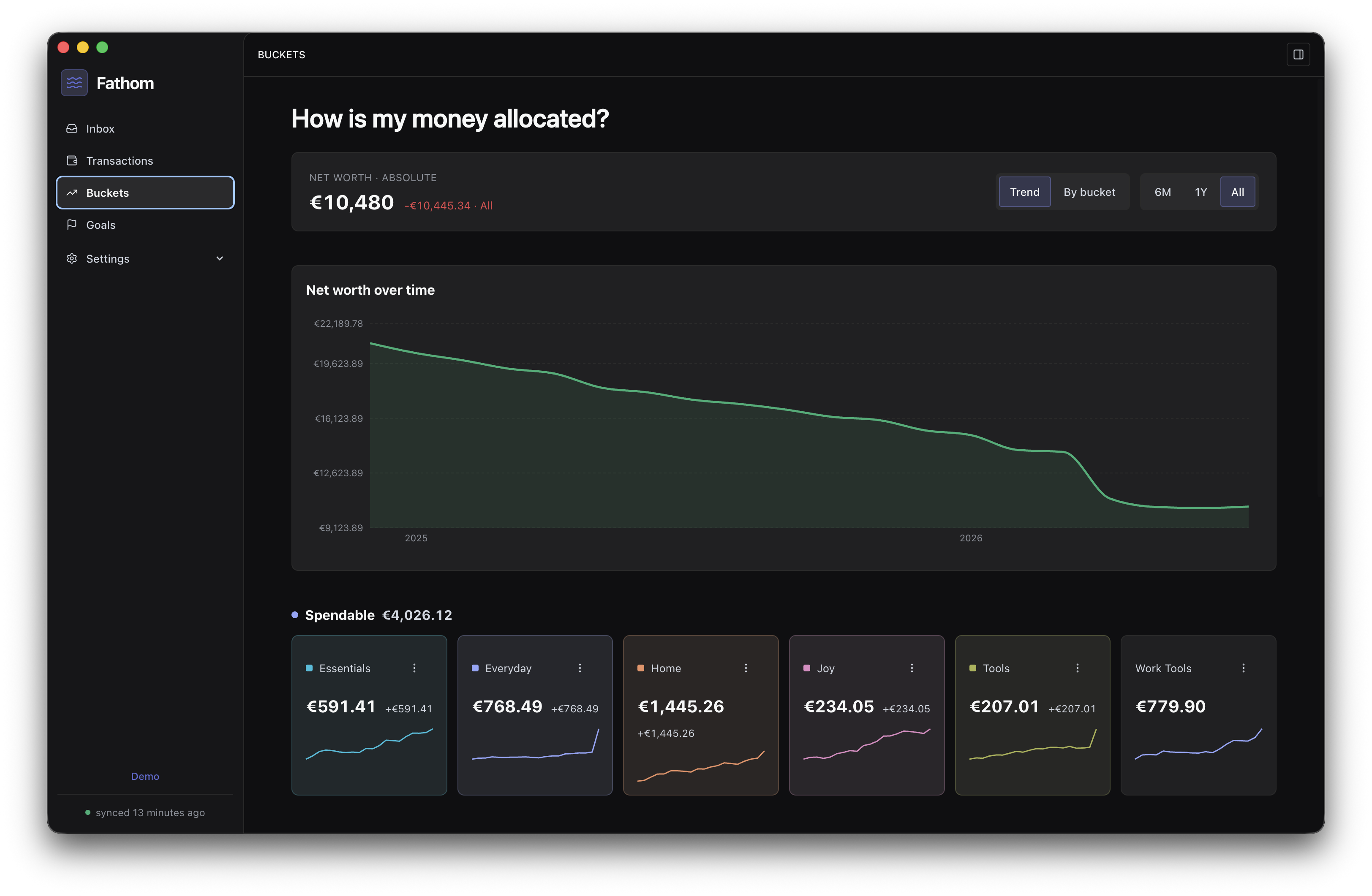Open the Essentials bucket card
The width and height of the screenshot is (1372, 896).
point(369,715)
